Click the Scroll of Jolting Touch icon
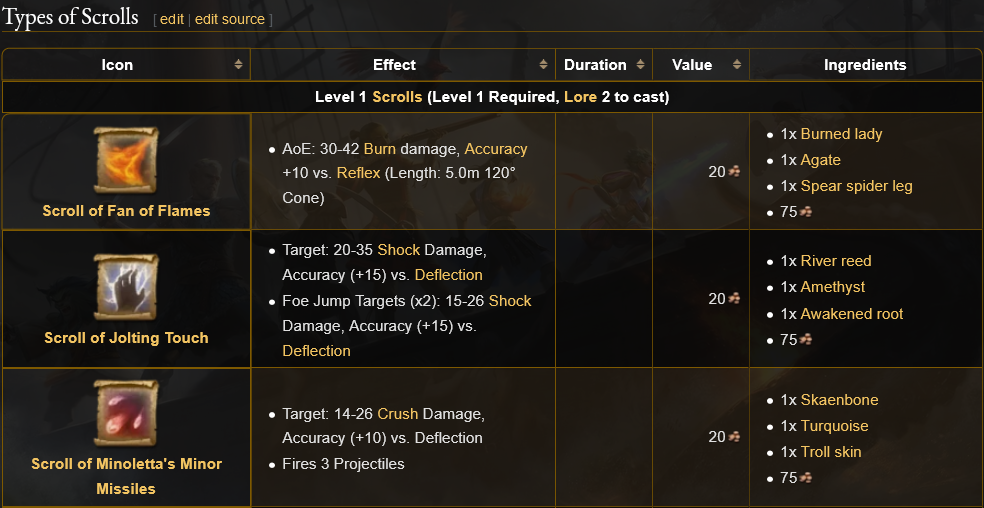 pyautogui.click(x=126, y=286)
